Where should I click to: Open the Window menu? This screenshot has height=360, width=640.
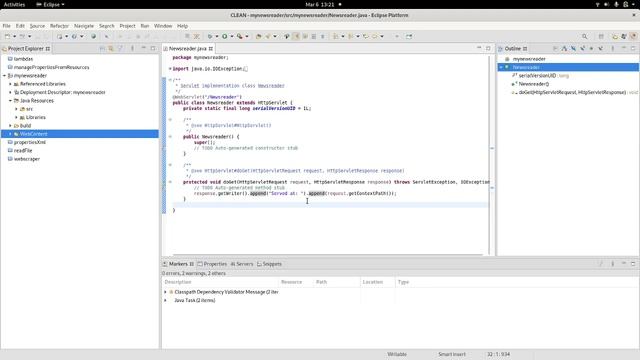(x=163, y=26)
